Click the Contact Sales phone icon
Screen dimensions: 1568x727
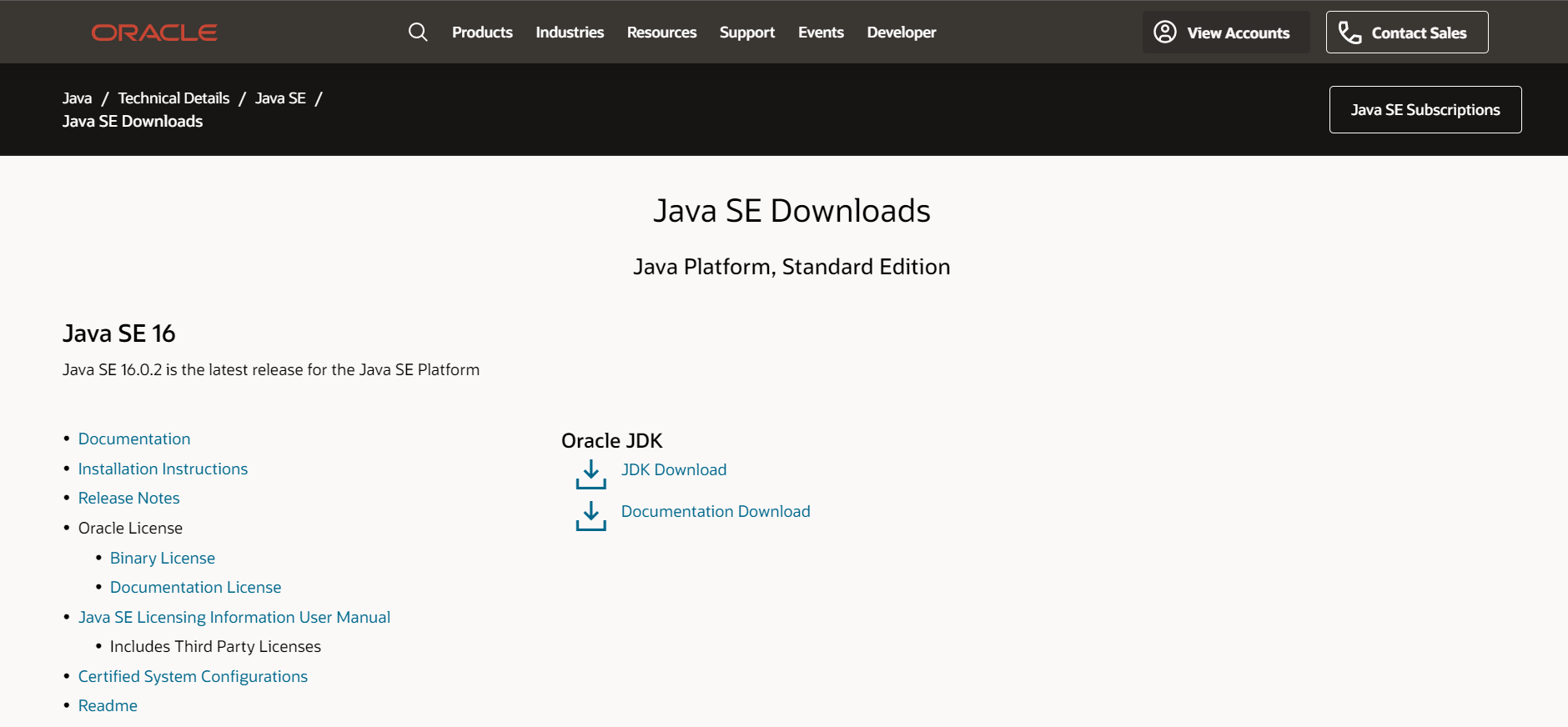1349,33
